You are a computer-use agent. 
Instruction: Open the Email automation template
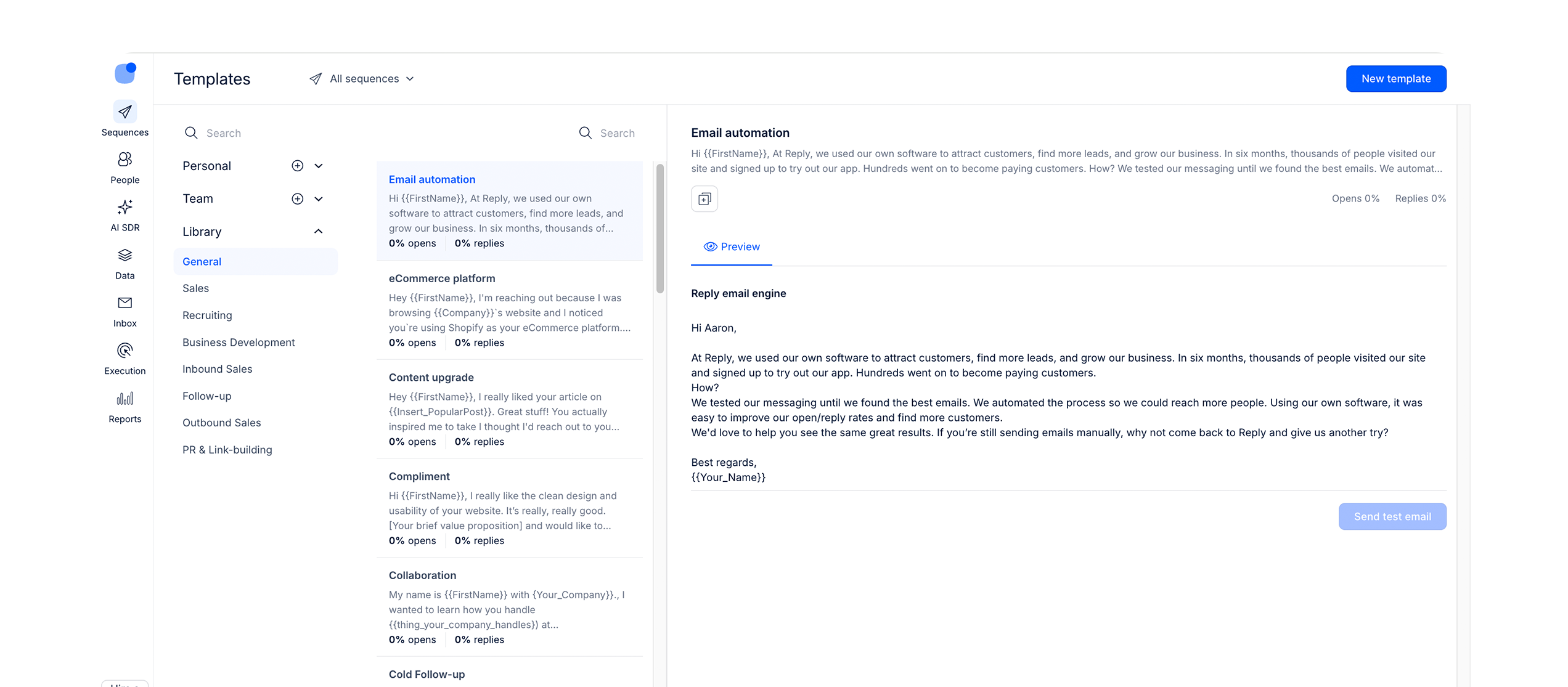pos(510,211)
